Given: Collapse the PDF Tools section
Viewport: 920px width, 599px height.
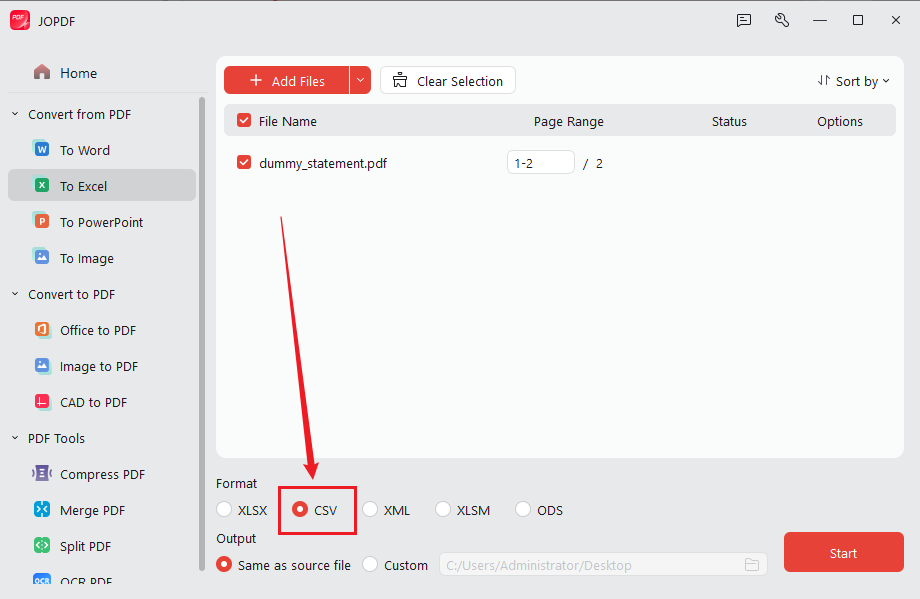Looking at the screenshot, I should point(15,438).
